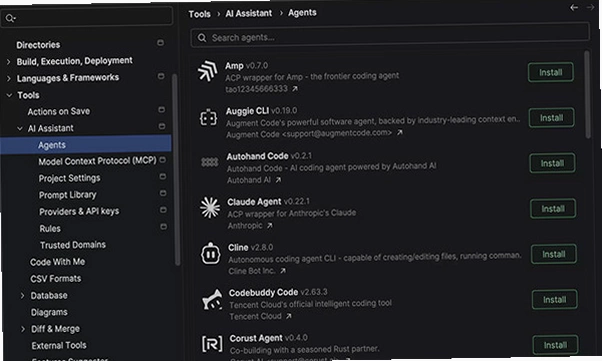
Task: Click the Cline robot face icon
Action: point(211,253)
